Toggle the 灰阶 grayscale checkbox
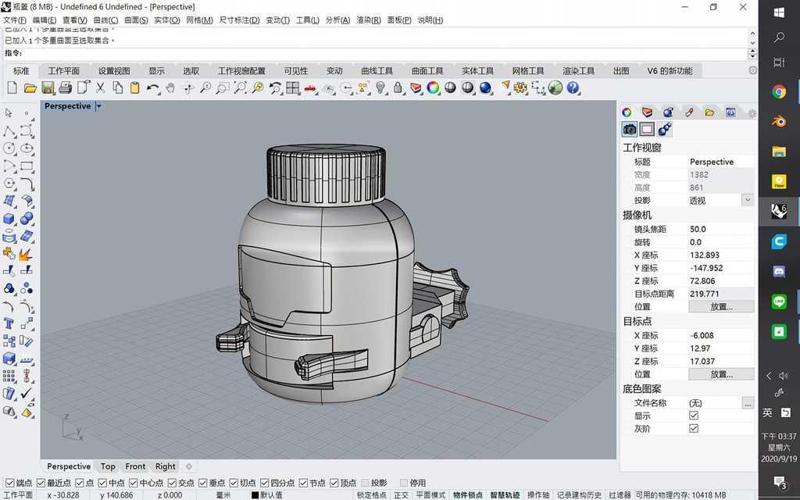This screenshot has width=800, height=500. tap(694, 428)
